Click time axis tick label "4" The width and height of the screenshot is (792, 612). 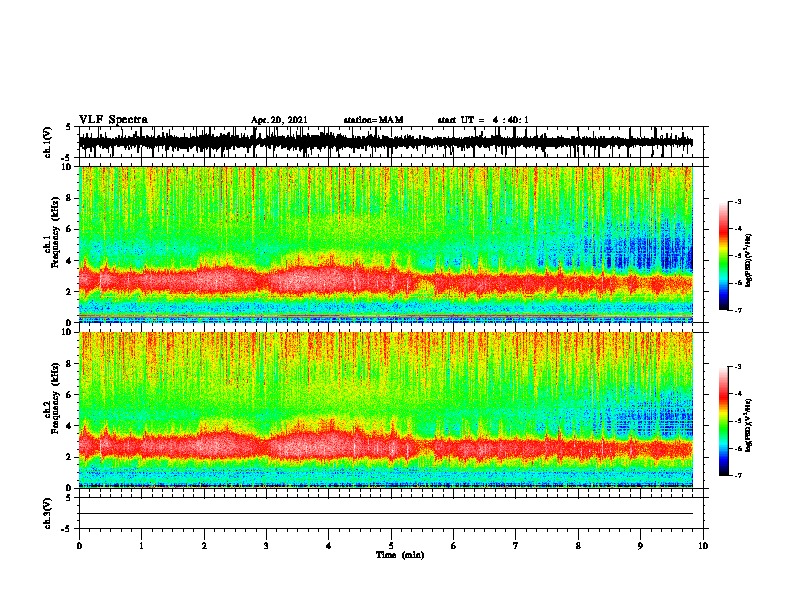pyautogui.click(x=329, y=546)
